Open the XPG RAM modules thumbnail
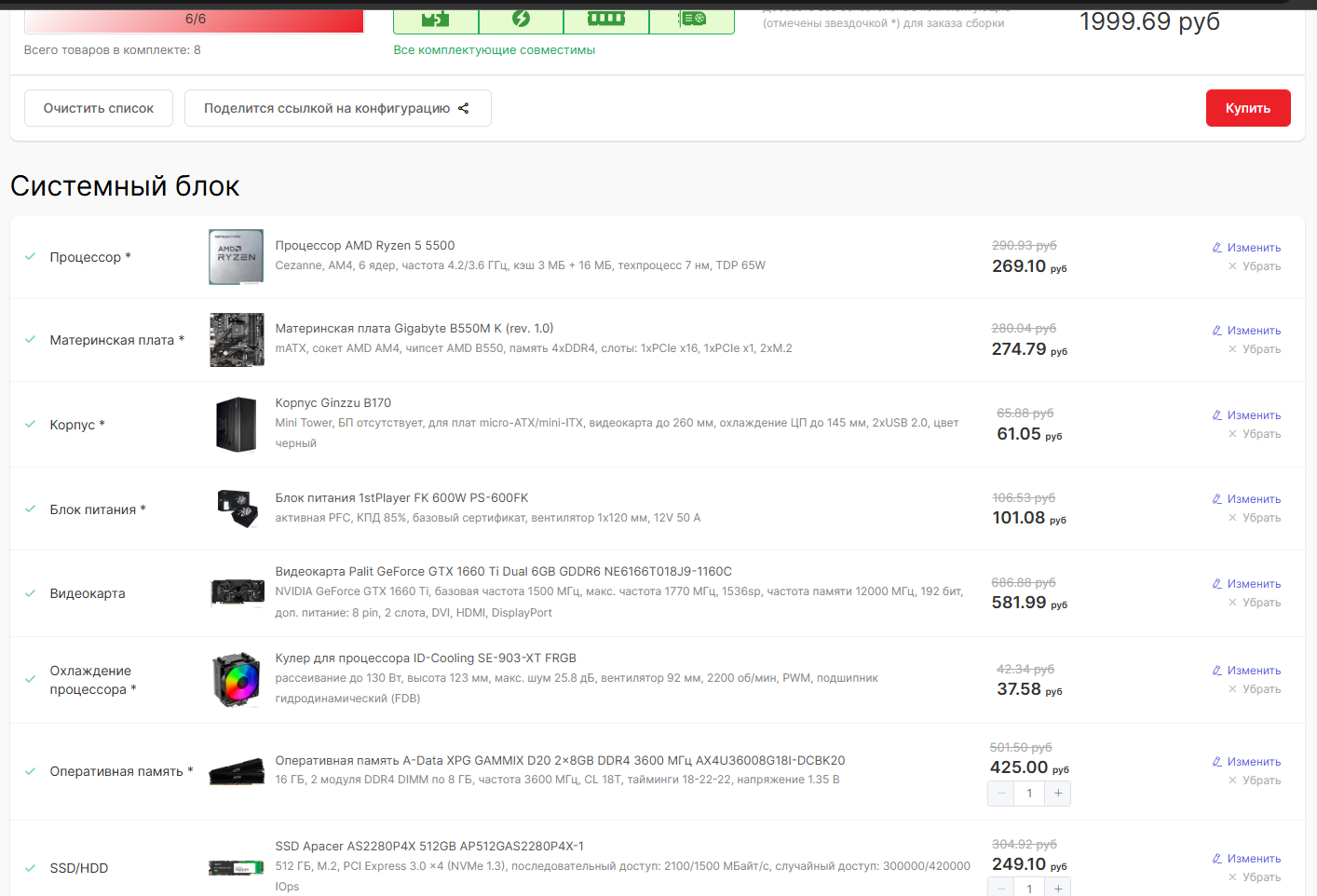1317x896 pixels. coord(237,771)
